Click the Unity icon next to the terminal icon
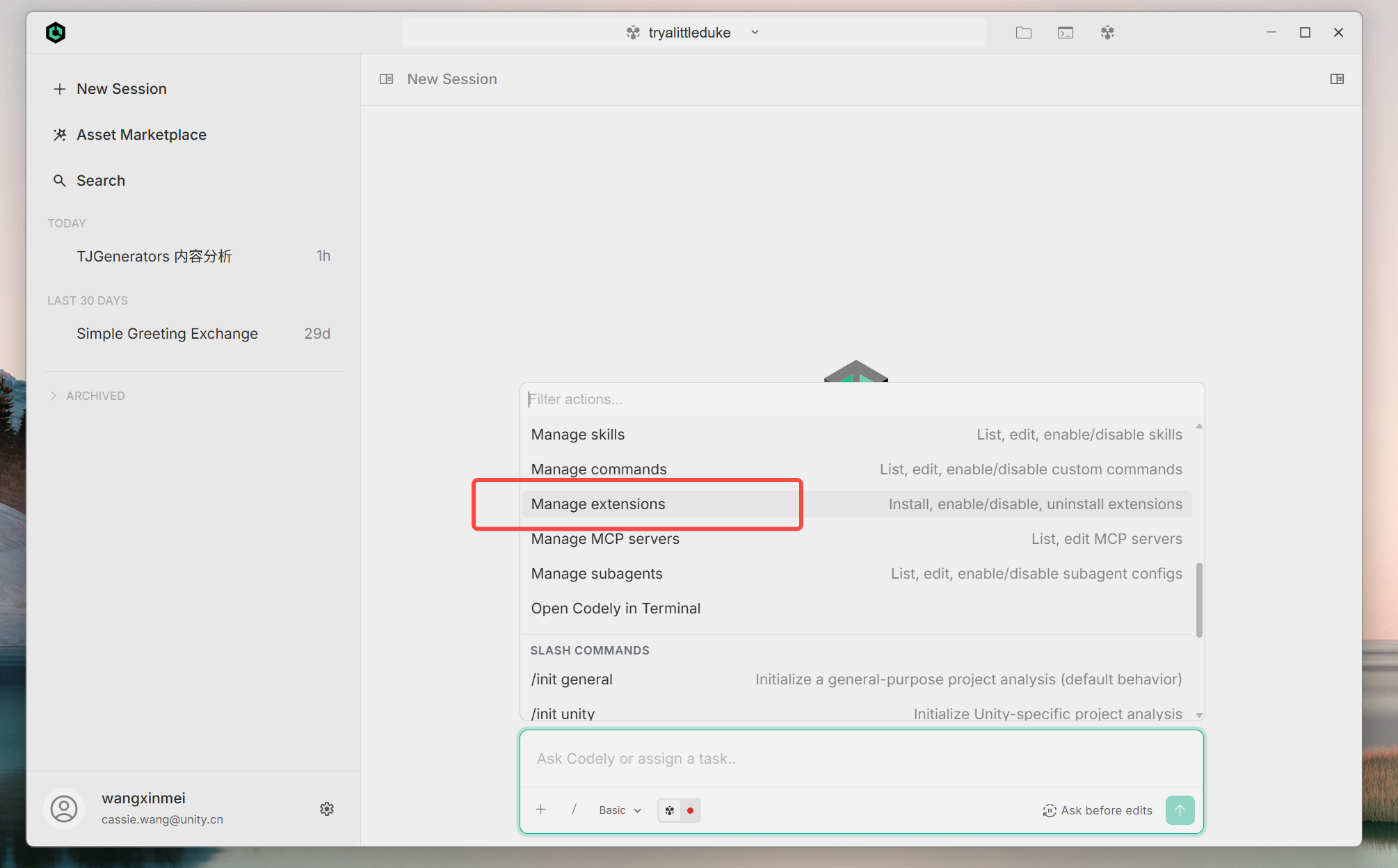1398x868 pixels. point(1107,33)
